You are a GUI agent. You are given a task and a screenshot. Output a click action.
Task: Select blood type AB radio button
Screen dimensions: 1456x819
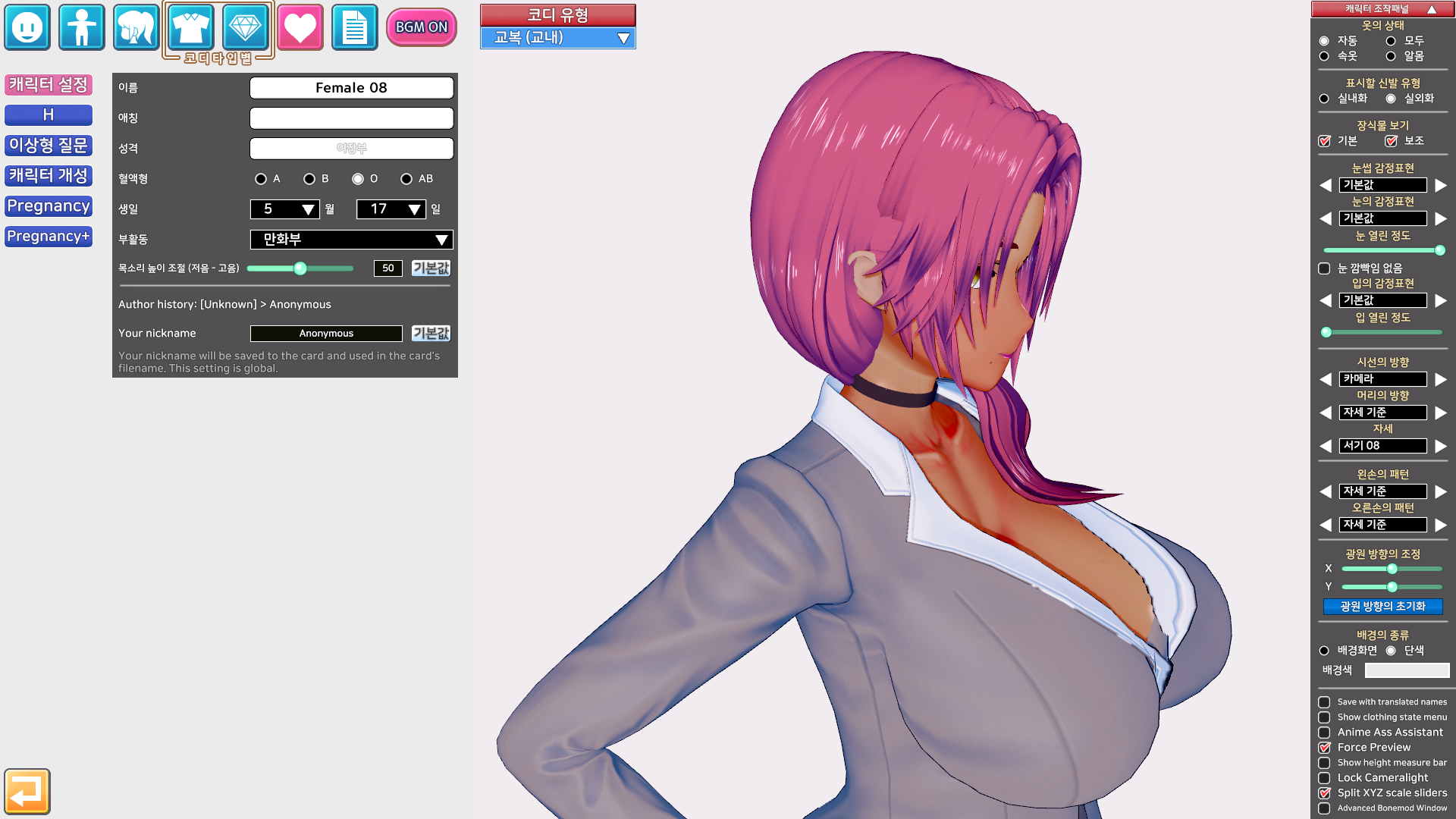406,179
